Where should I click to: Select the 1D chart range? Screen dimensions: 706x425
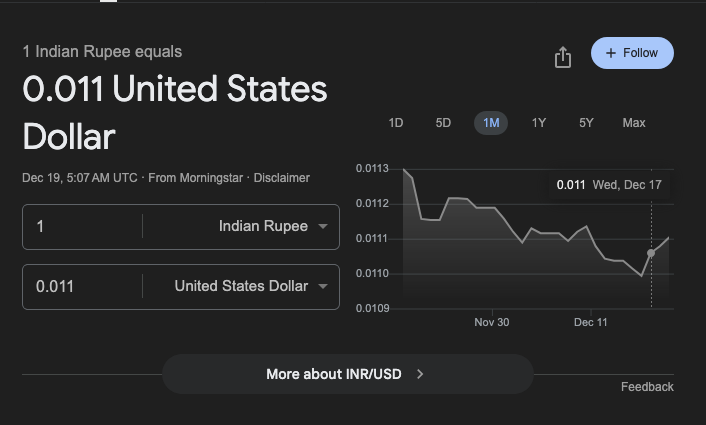pos(396,123)
